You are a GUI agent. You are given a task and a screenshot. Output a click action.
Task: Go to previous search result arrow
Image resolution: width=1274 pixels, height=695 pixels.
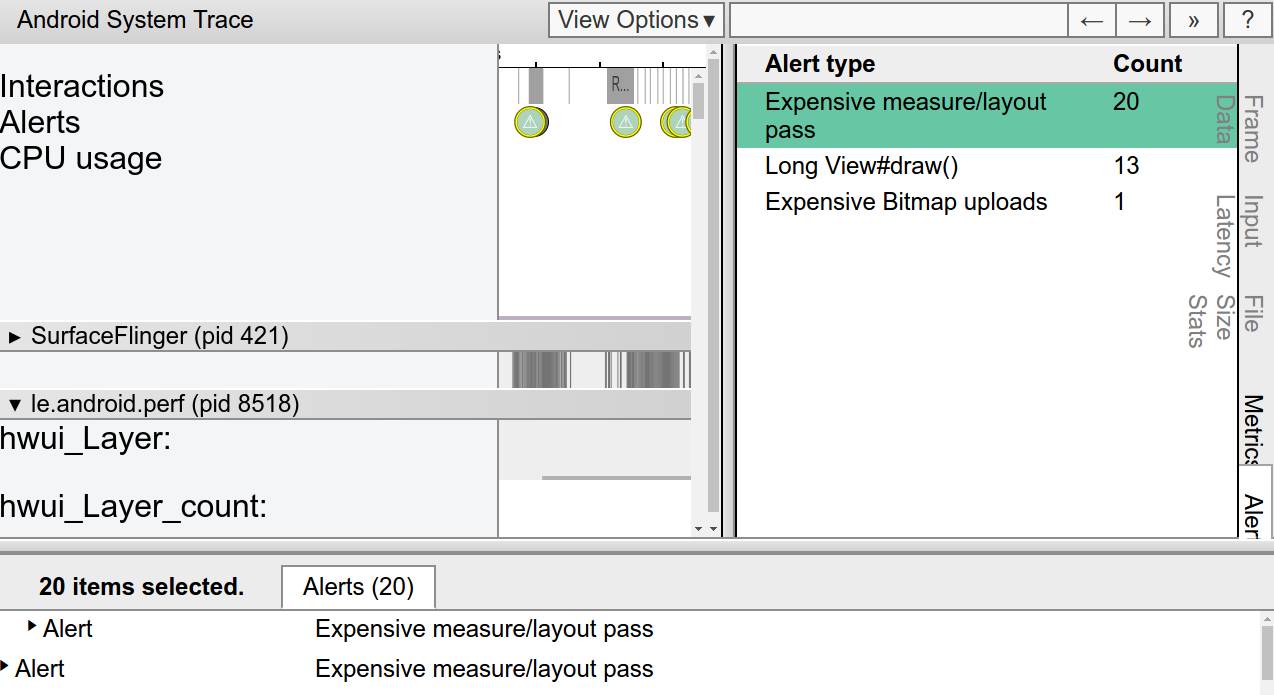[x=1092, y=20]
